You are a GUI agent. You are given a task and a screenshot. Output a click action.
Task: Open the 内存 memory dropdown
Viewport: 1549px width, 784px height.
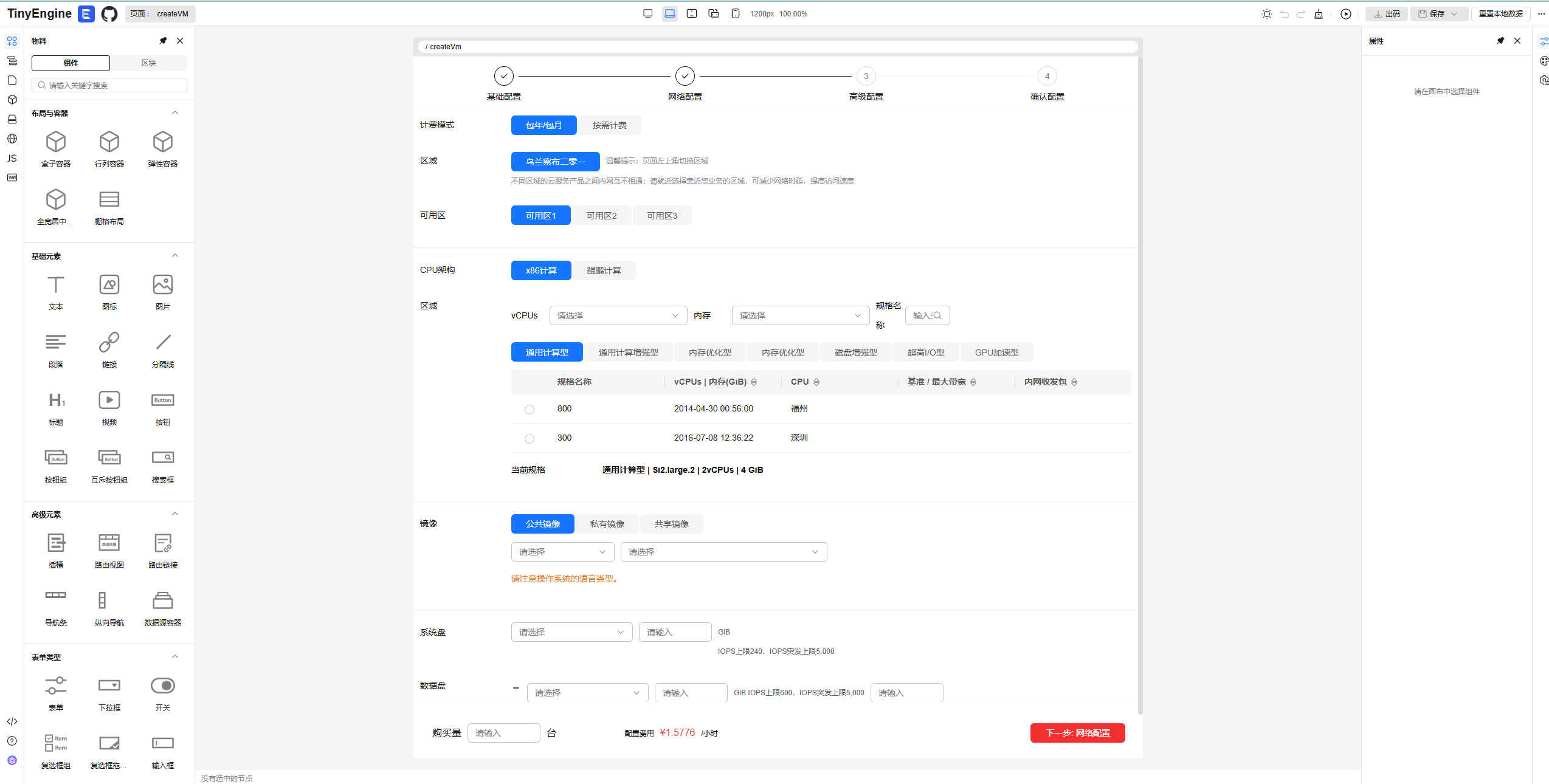click(x=800, y=315)
